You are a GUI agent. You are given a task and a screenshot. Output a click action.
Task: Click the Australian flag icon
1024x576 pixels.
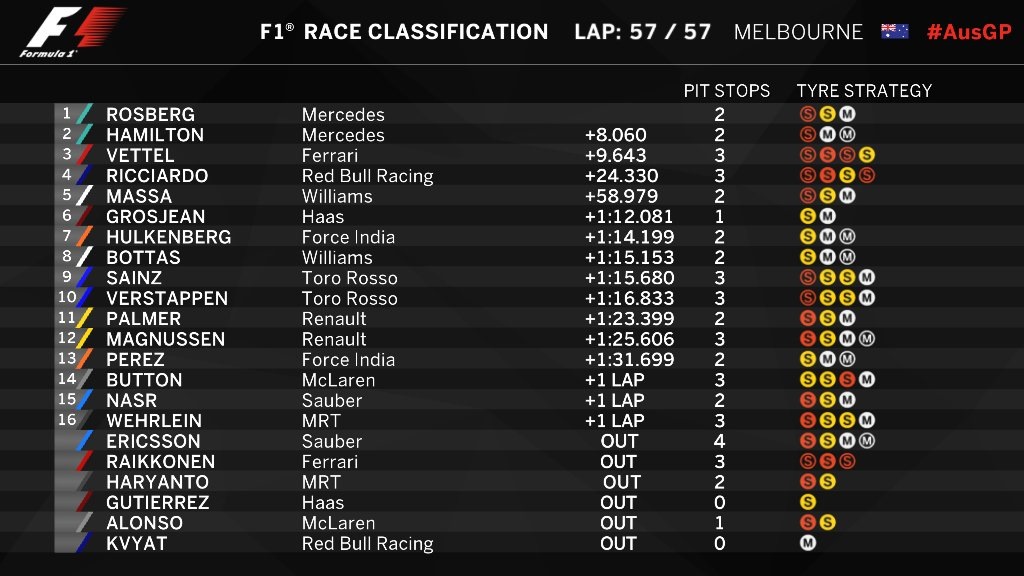(894, 31)
